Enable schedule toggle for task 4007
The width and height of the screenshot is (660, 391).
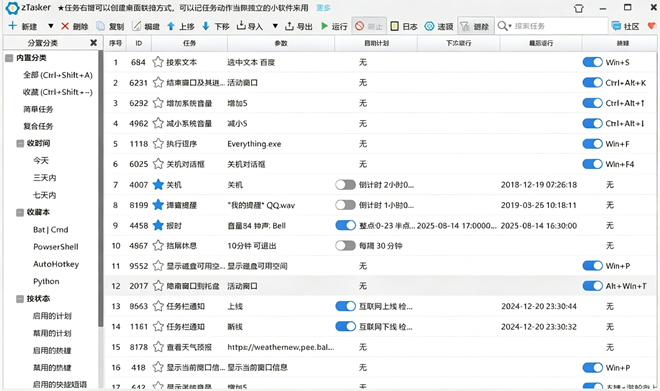click(x=346, y=184)
